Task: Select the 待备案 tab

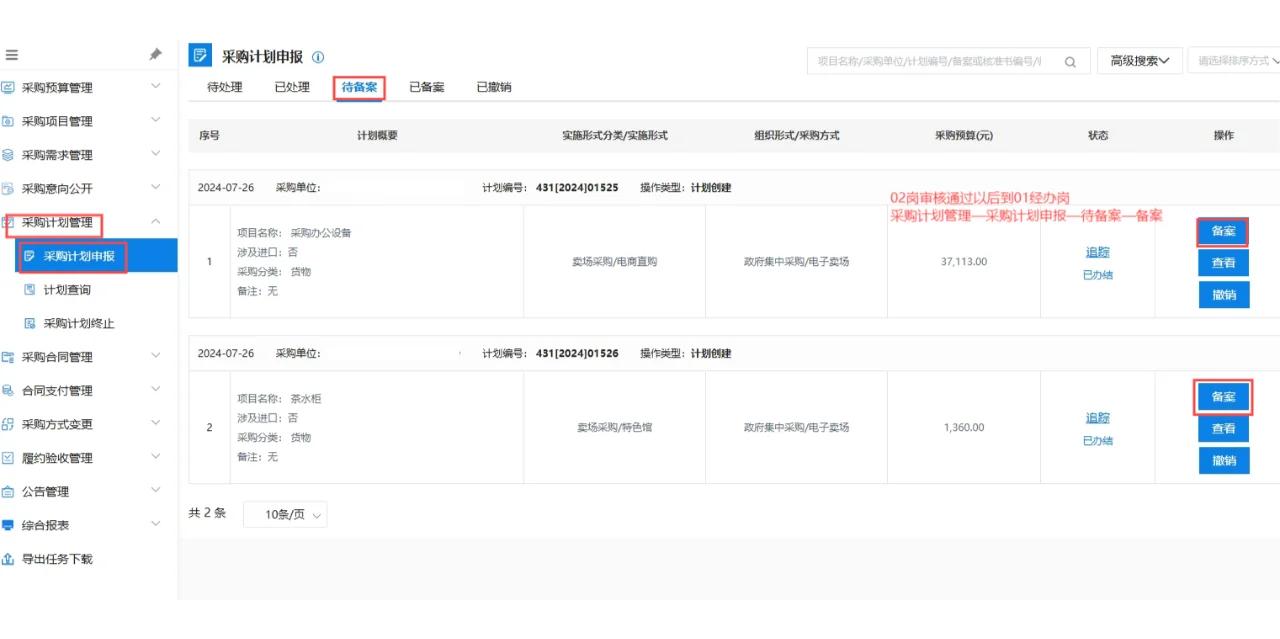Action: pos(359,87)
